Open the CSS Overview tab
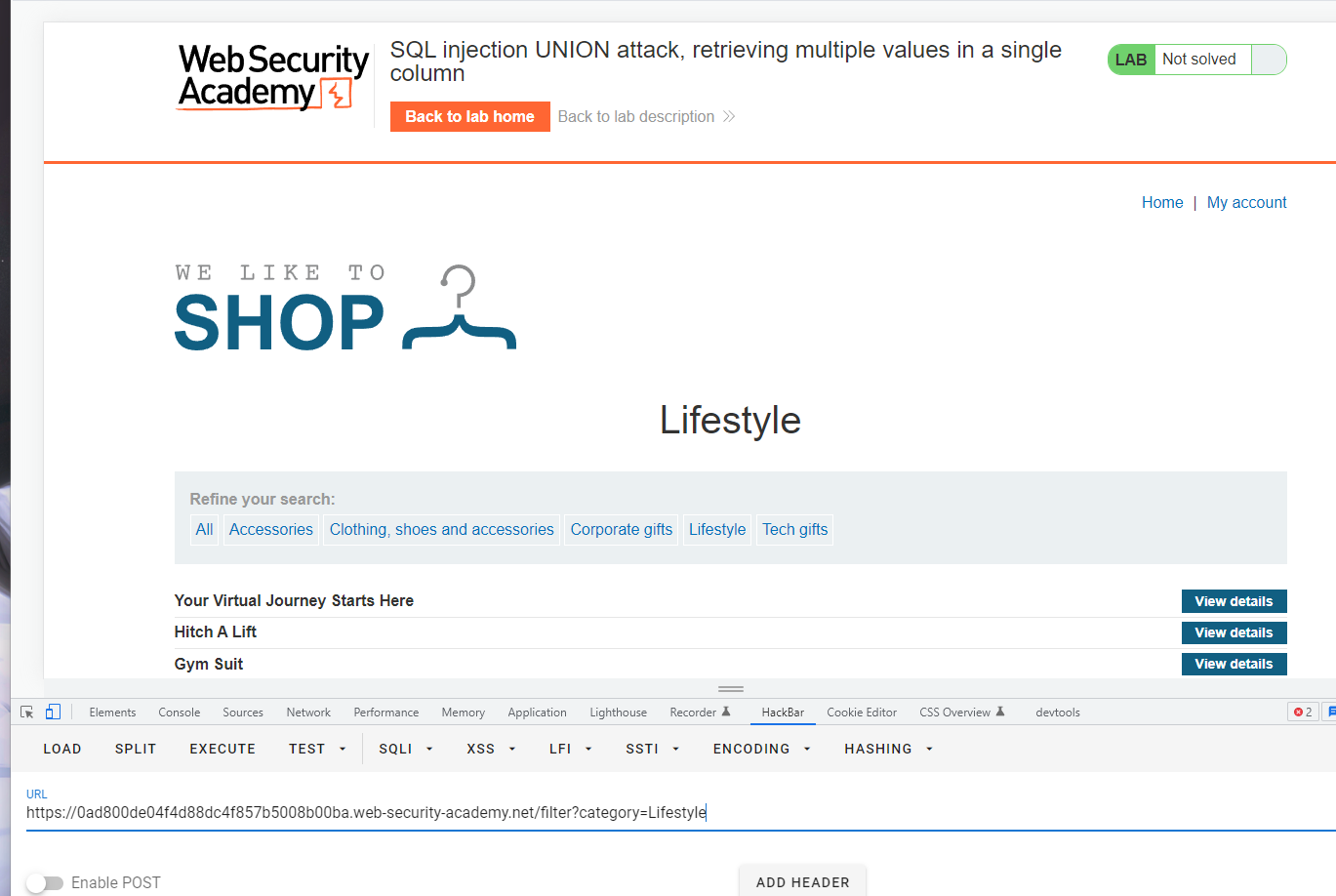Image resolution: width=1336 pixels, height=896 pixels. coord(961,713)
